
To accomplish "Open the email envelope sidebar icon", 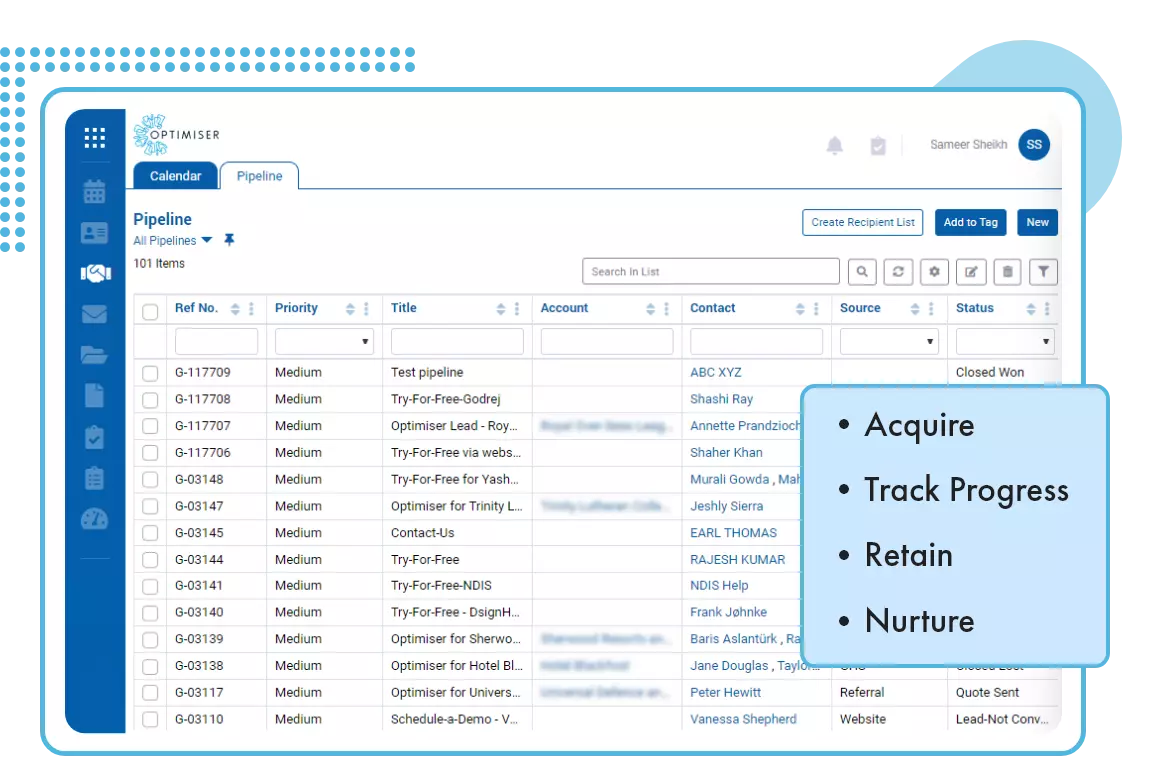I will 94,314.
